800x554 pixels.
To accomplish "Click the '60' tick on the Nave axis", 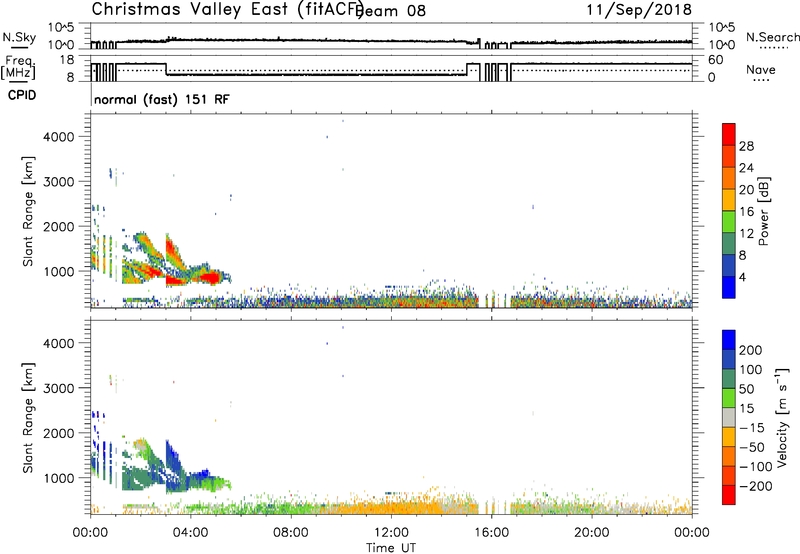I will 716,60.
